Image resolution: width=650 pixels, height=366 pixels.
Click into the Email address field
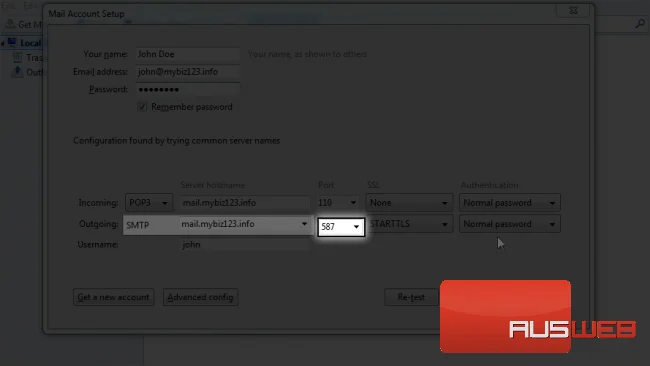tap(188, 72)
